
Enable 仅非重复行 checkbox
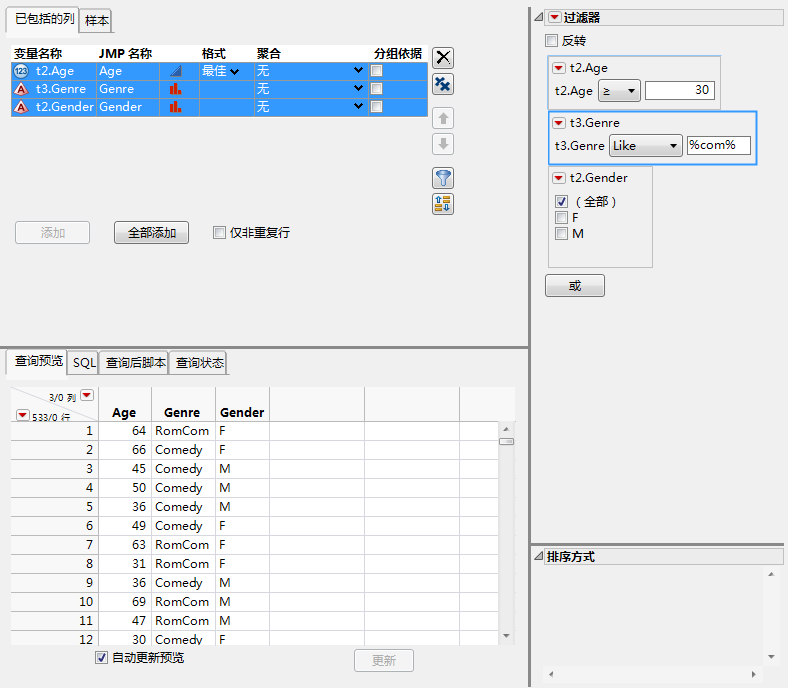pos(219,232)
